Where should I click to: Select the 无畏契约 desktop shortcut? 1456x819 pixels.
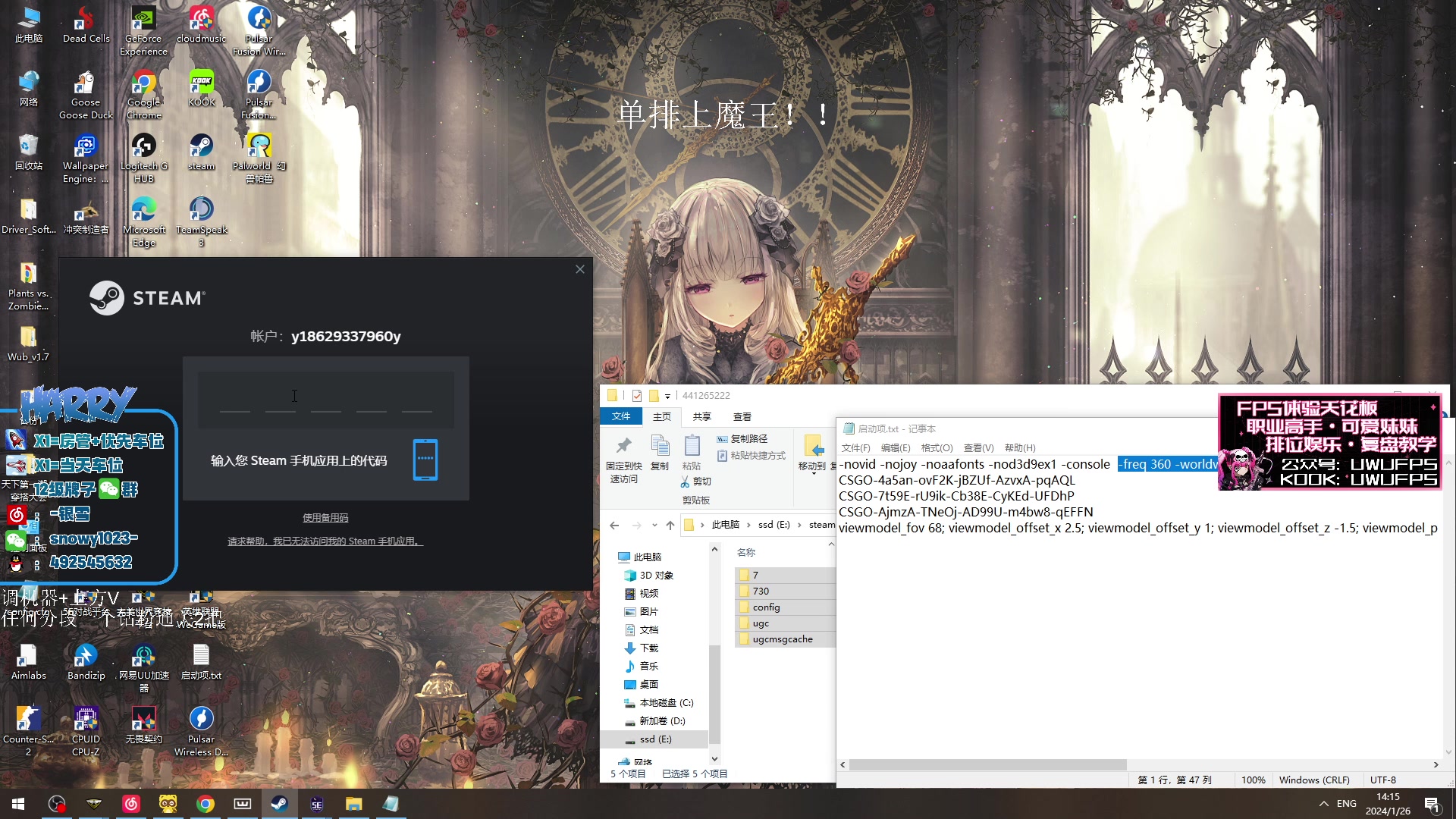143,726
